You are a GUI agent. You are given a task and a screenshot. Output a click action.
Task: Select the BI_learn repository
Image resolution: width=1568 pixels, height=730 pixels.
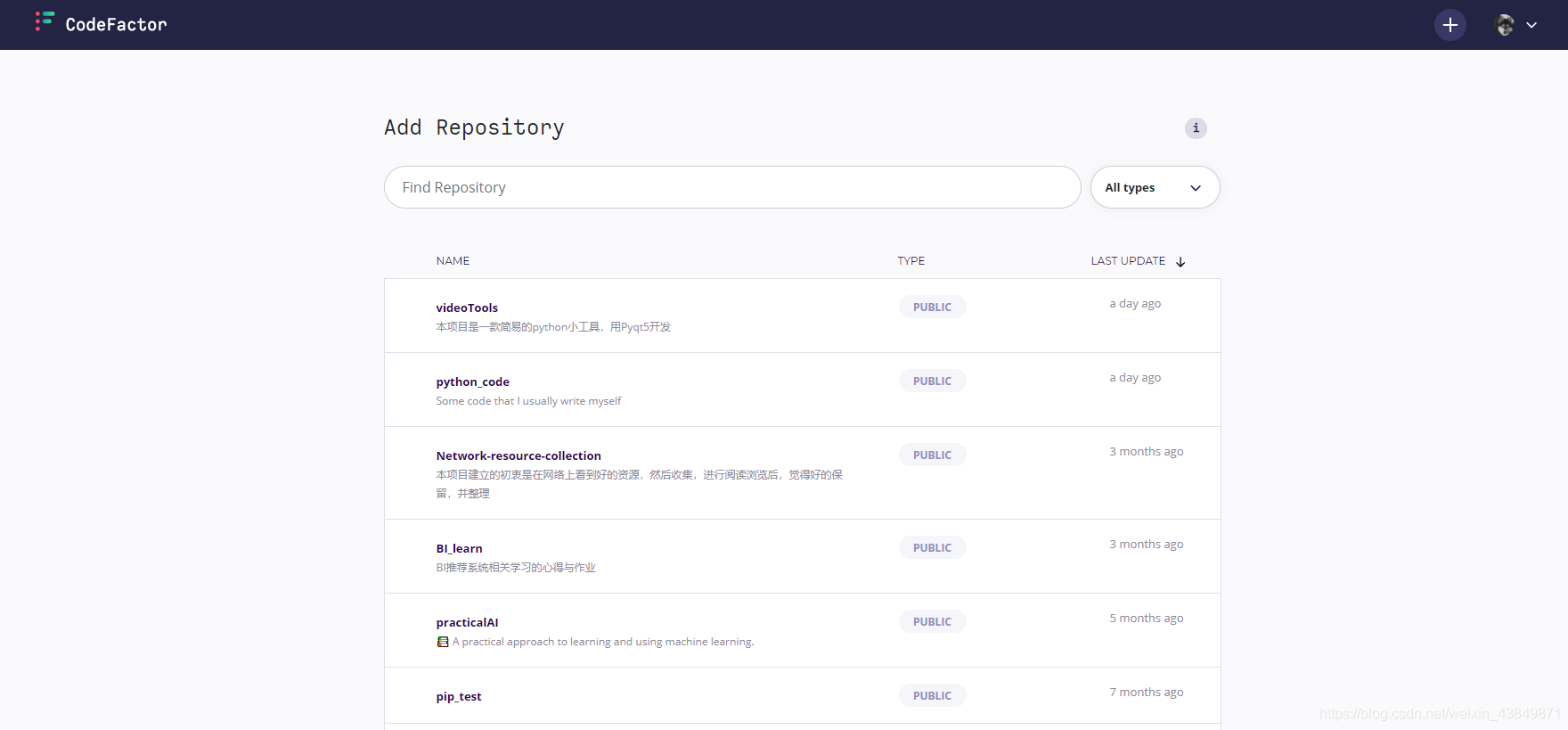click(x=459, y=548)
